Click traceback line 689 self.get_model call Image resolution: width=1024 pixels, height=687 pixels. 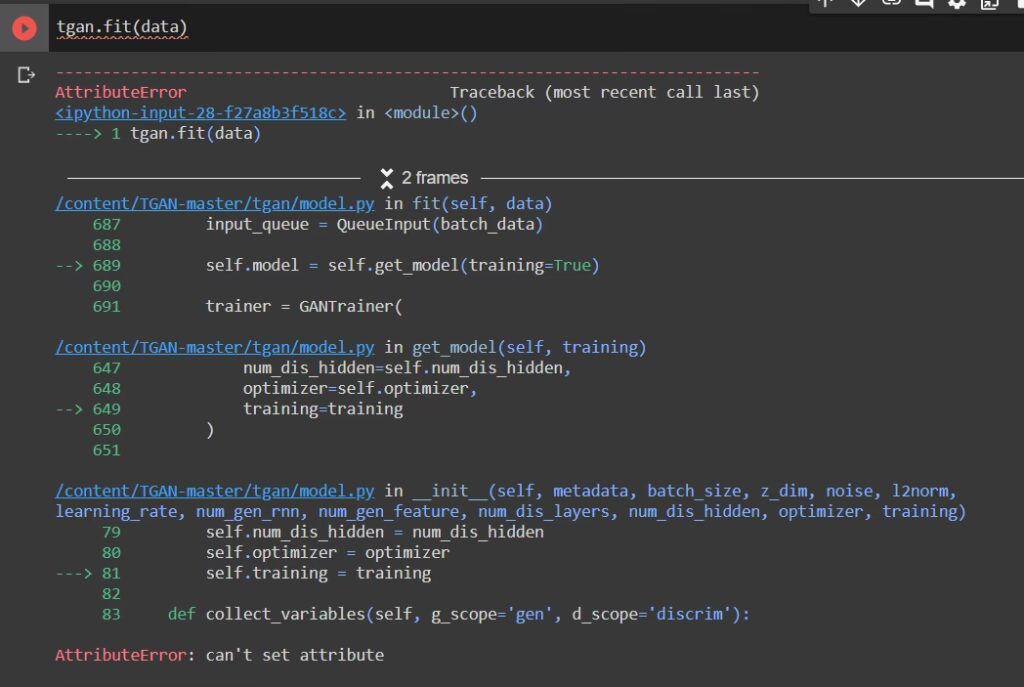point(402,265)
